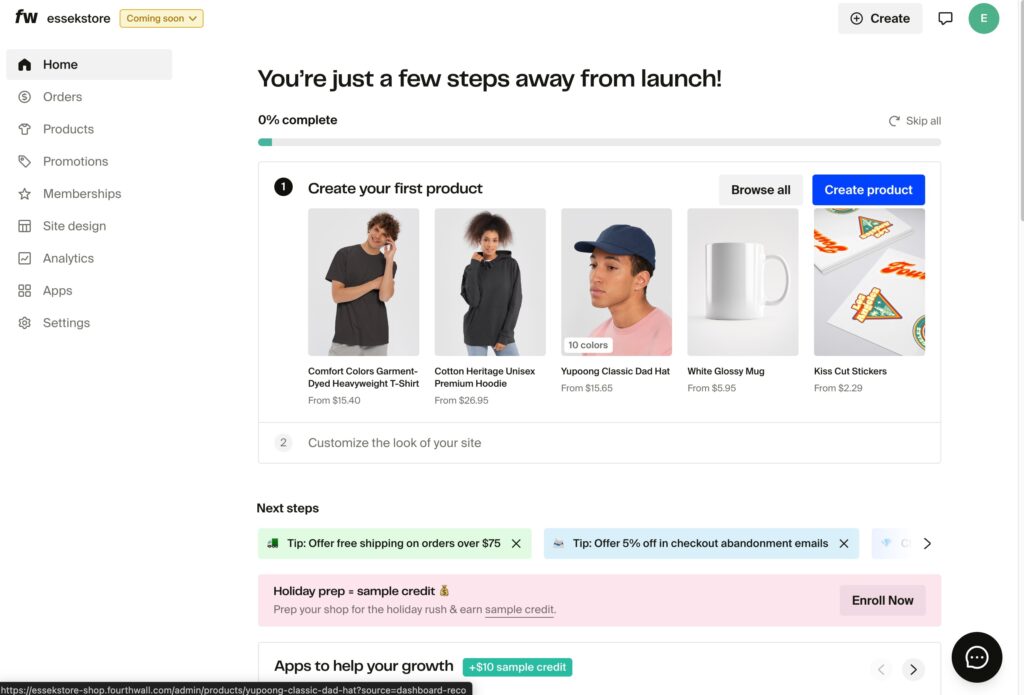Go to Orders in the sidebar
Image resolution: width=1024 pixels, height=695 pixels.
pos(62,97)
